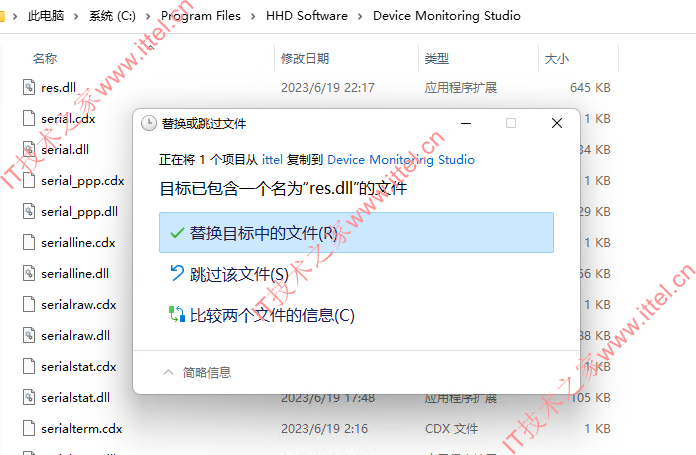
Task: Expand chevron after Program Files breadcrumb
Action: 253,16
